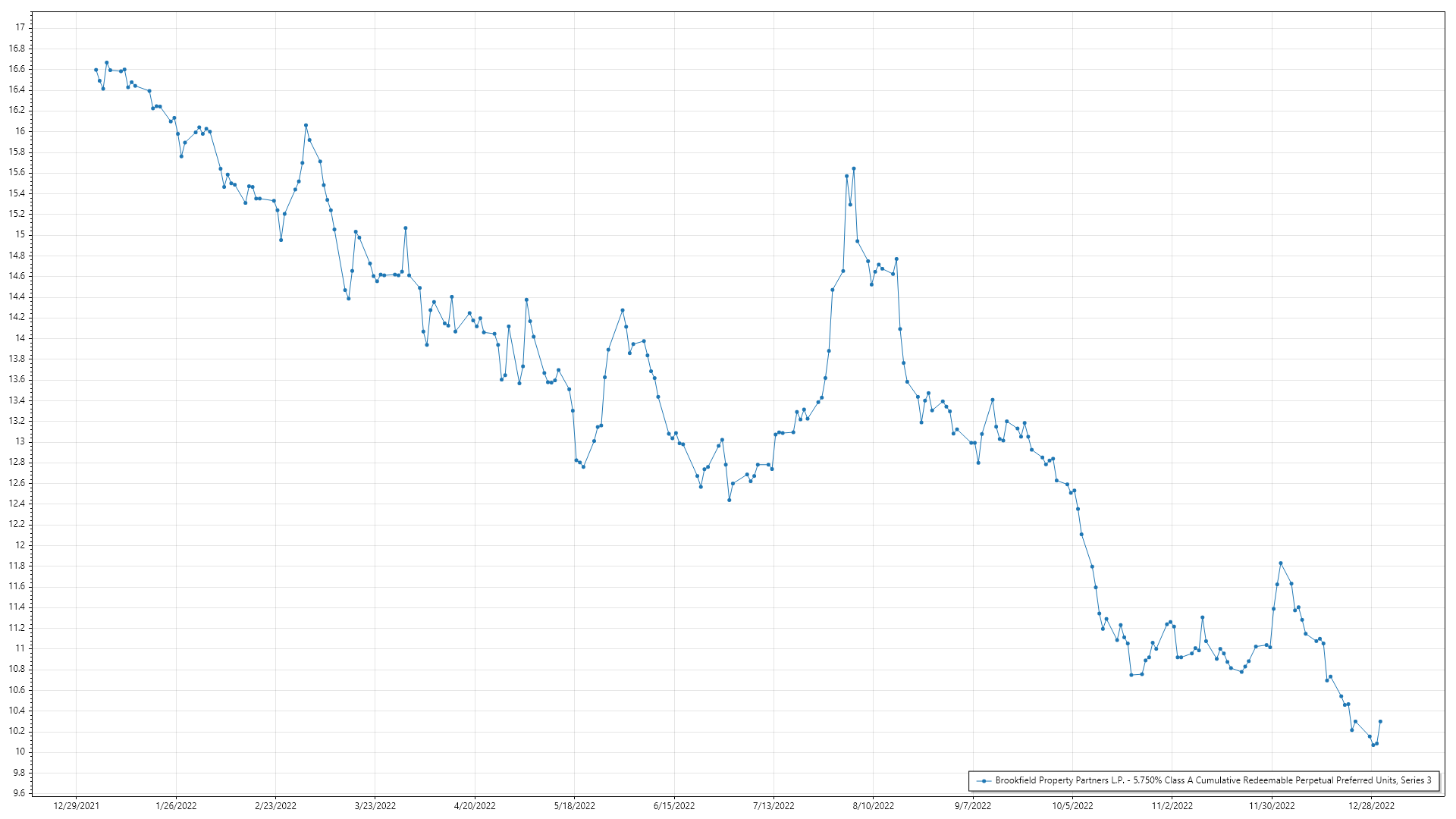
Task: Select the 13 y-axis tick label
Action: coord(20,441)
